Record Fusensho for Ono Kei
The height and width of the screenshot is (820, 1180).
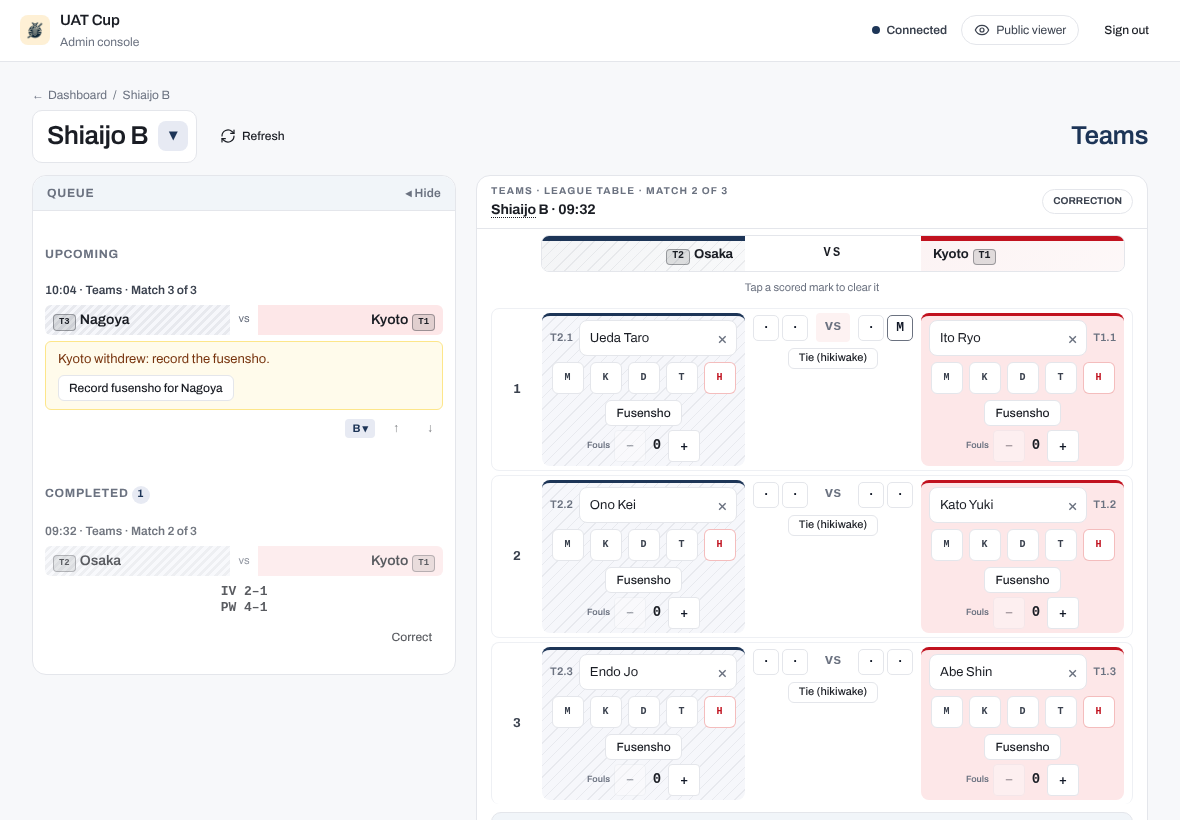click(x=643, y=580)
